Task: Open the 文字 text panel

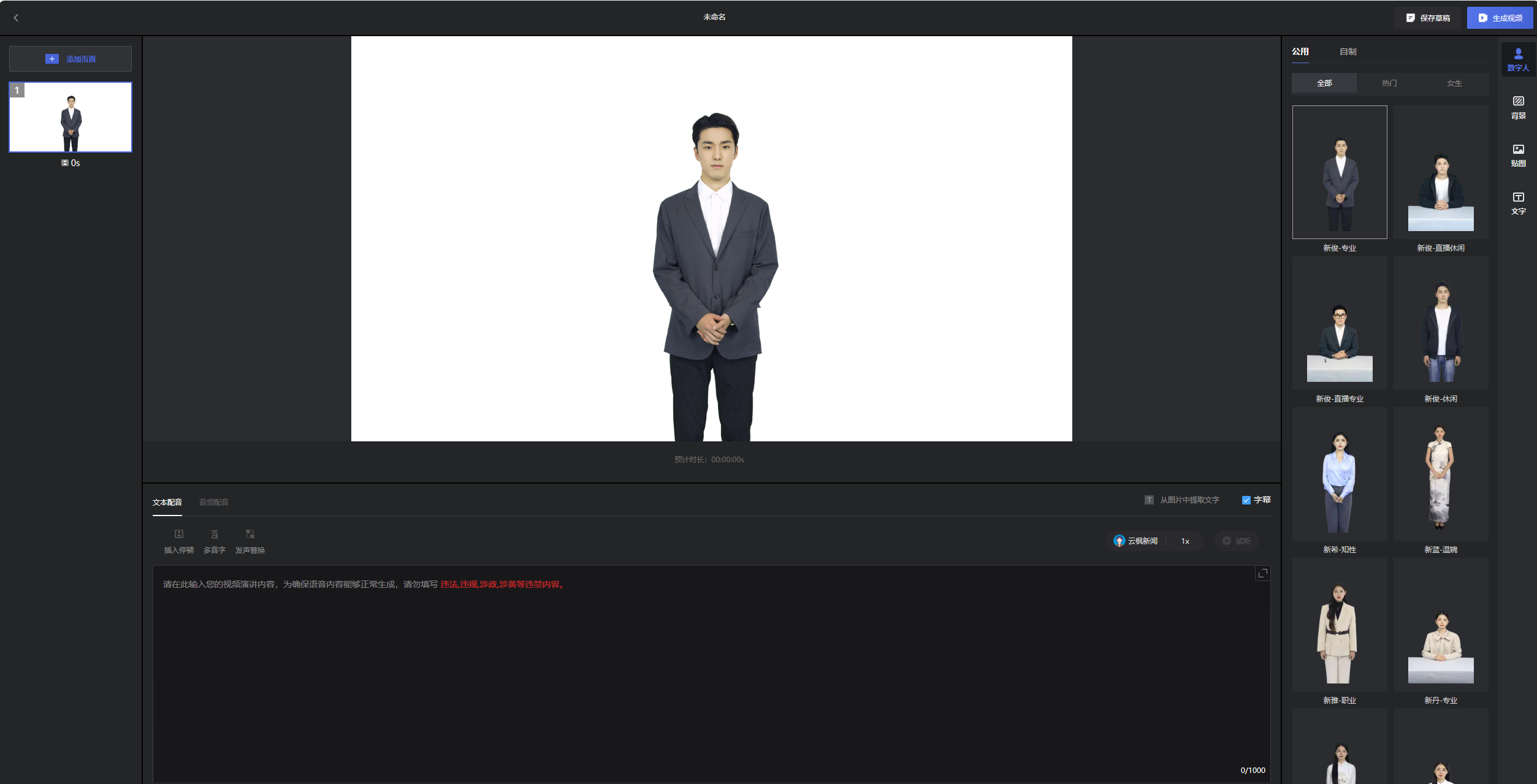Action: pos(1518,203)
